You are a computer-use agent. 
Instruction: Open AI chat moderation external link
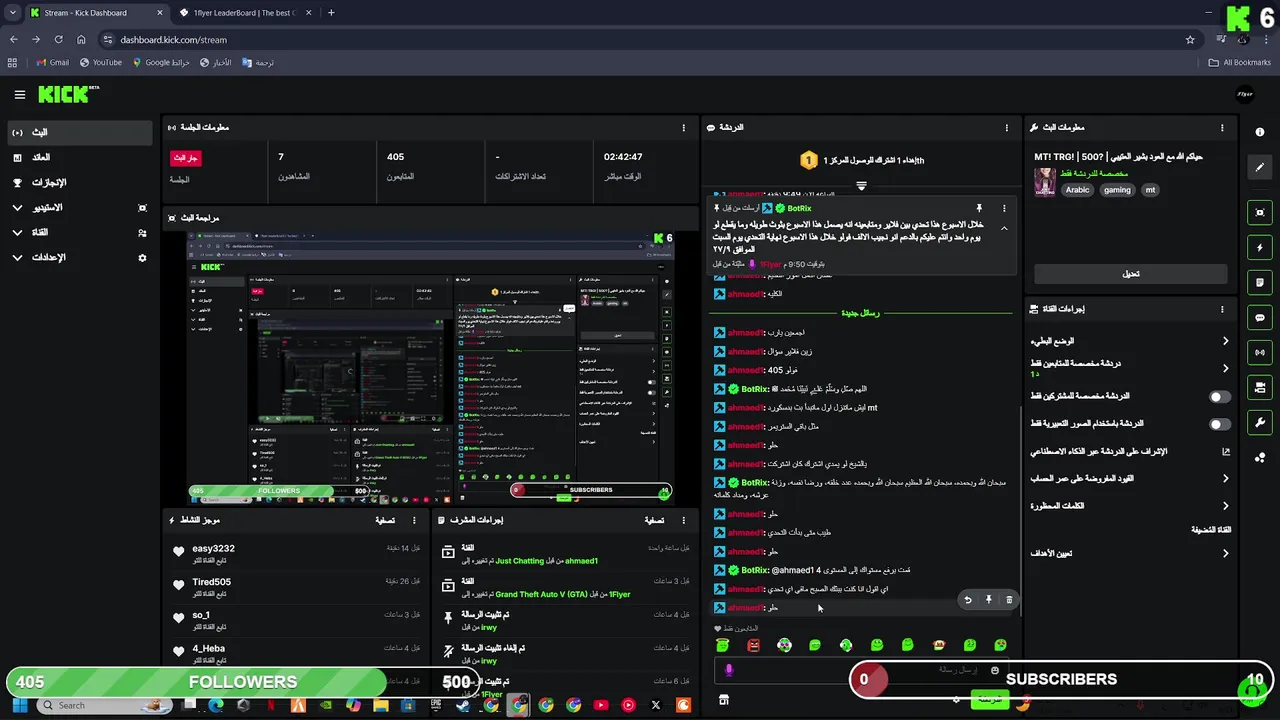pos(1226,452)
